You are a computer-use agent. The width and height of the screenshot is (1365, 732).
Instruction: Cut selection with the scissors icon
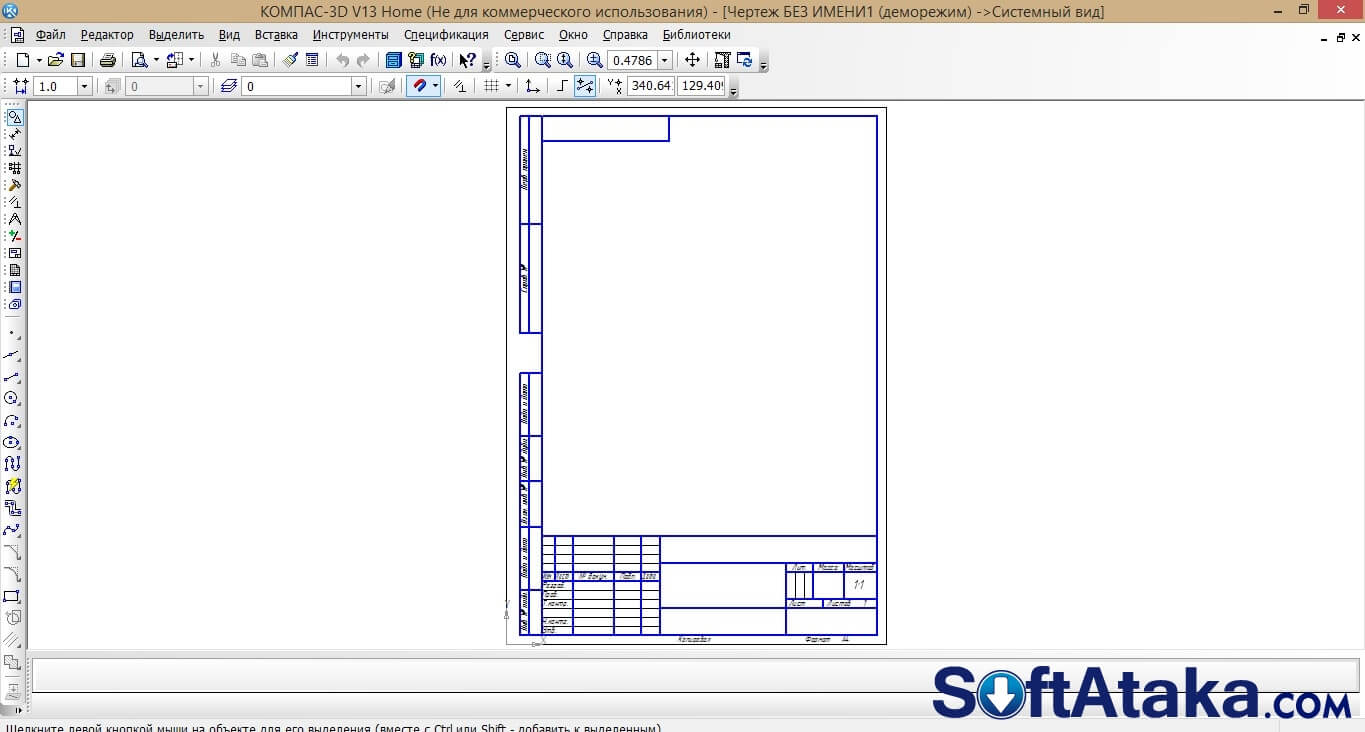[x=215, y=60]
